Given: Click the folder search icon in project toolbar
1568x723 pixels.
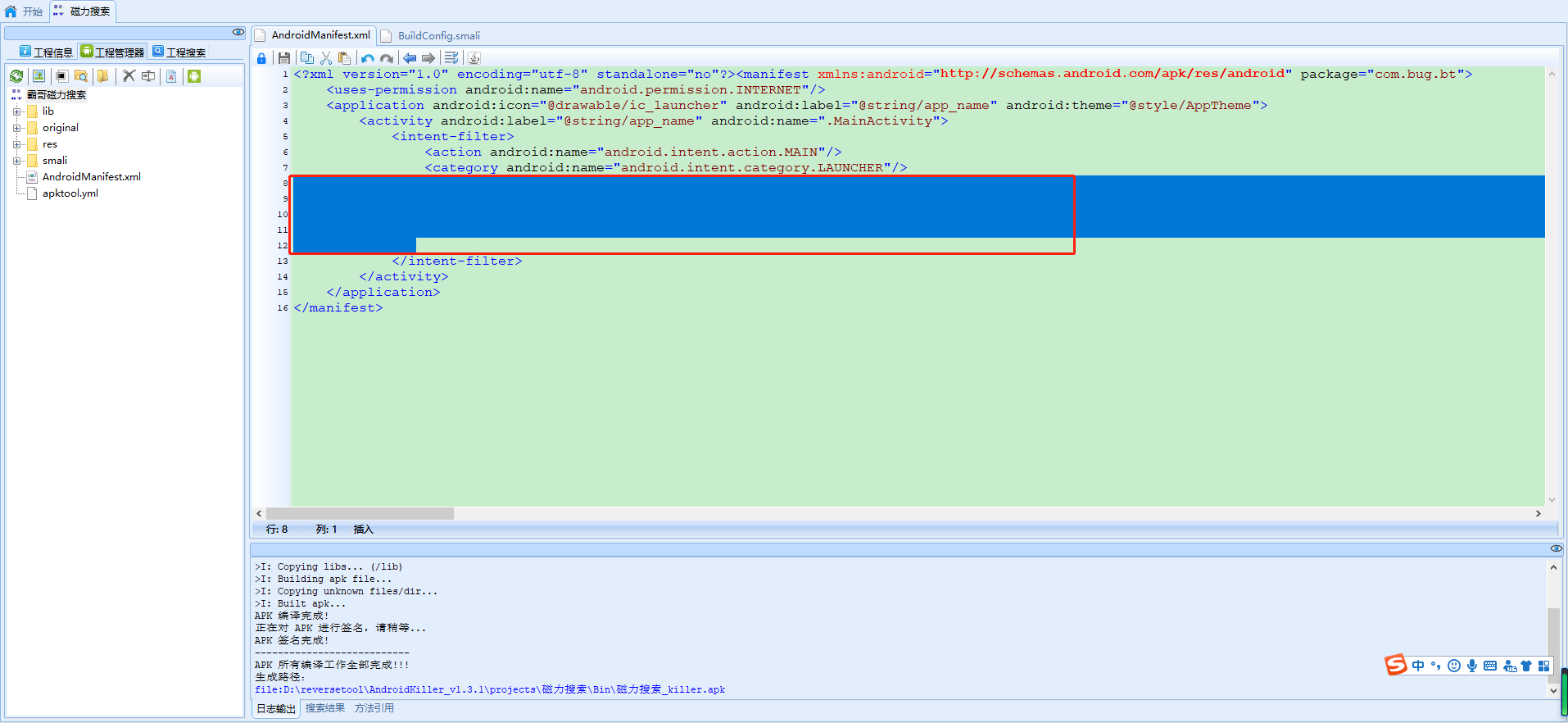Looking at the screenshot, I should tap(80, 76).
